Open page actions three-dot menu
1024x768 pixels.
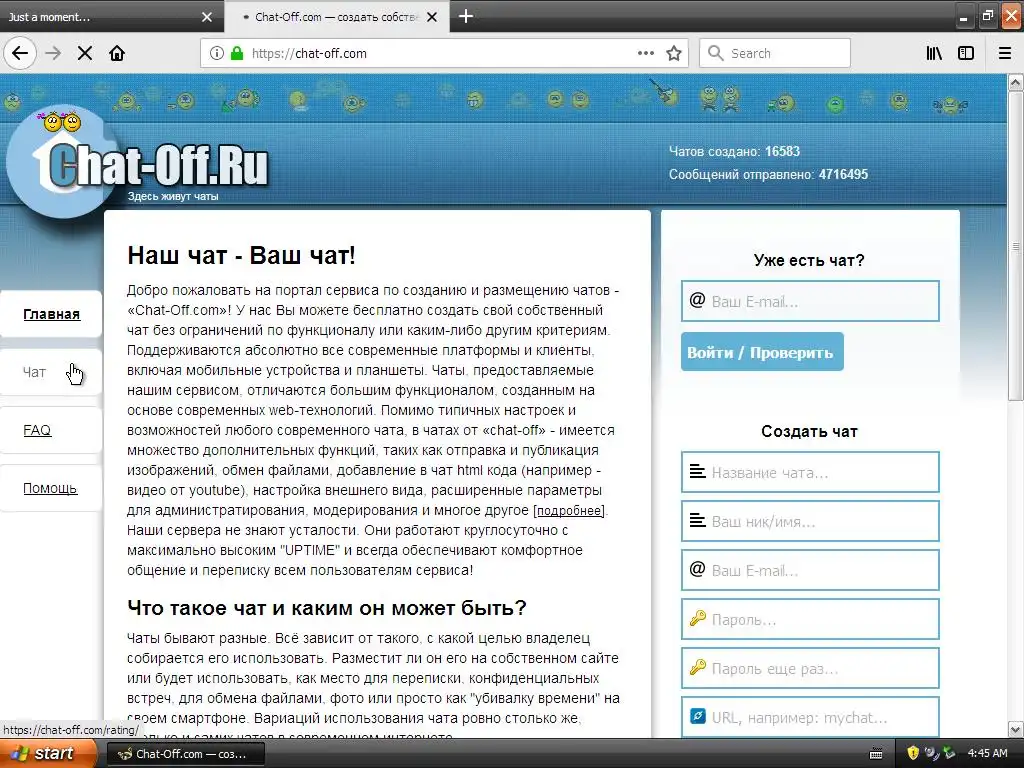(x=646, y=53)
